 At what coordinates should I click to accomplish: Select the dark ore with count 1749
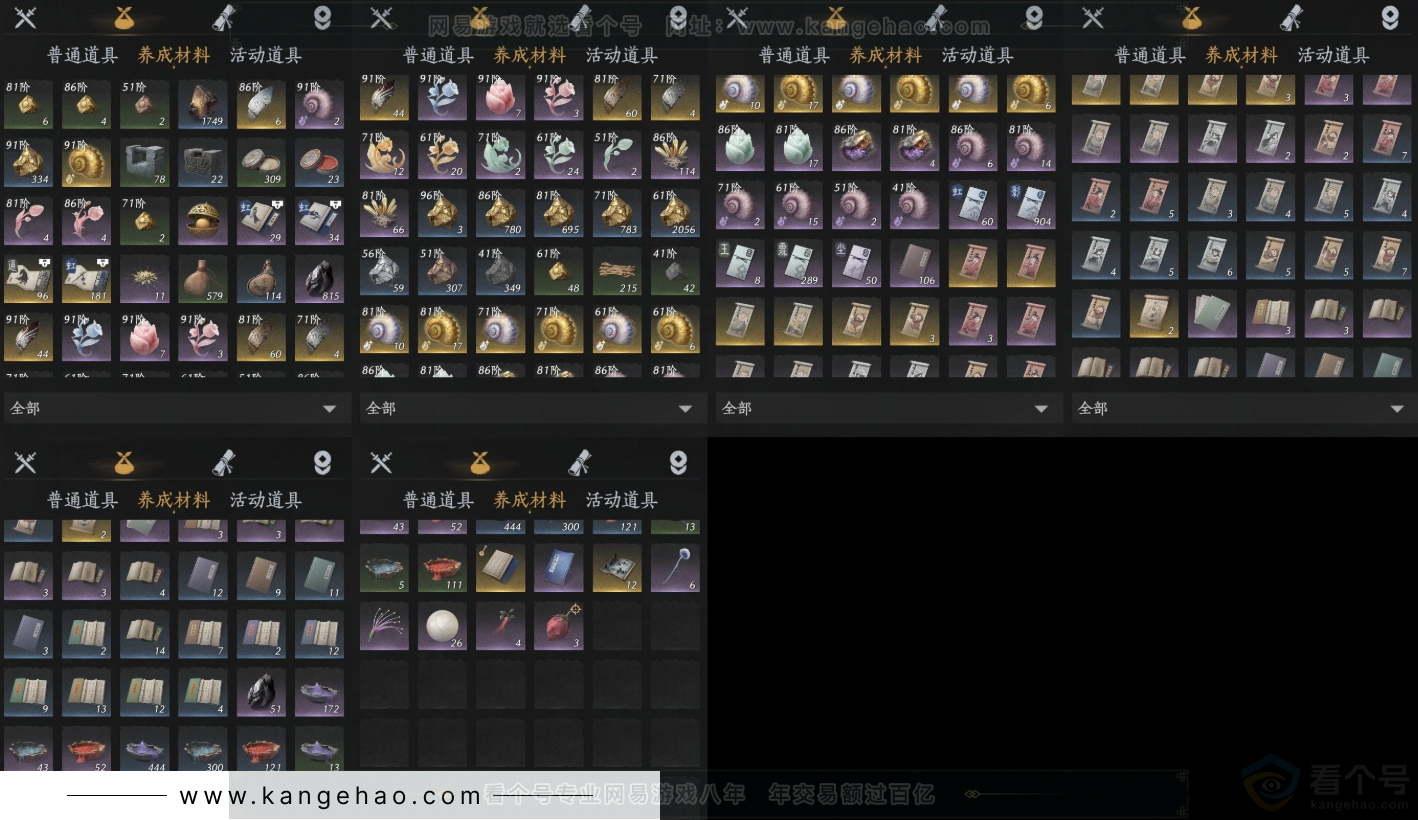[203, 105]
